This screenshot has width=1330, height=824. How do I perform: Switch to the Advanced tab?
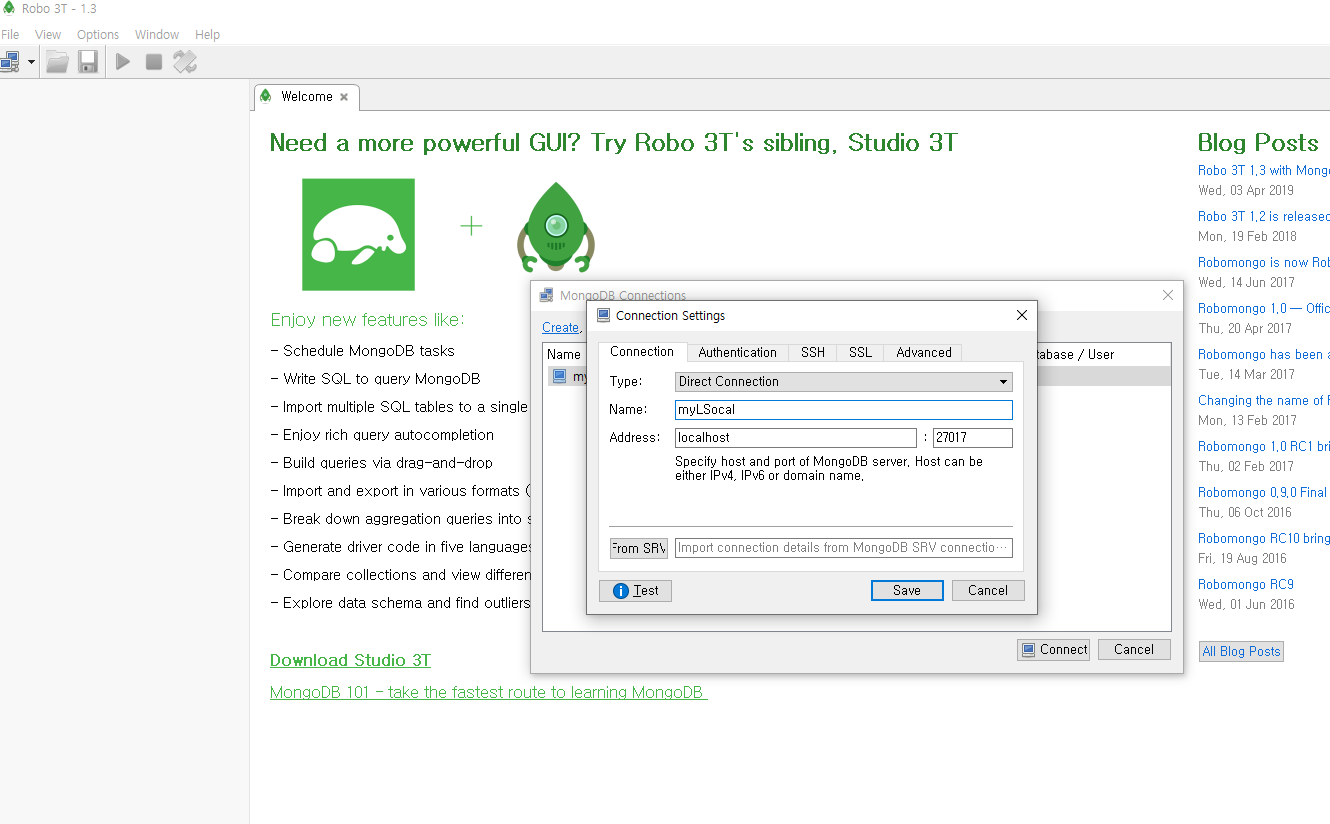(x=924, y=352)
